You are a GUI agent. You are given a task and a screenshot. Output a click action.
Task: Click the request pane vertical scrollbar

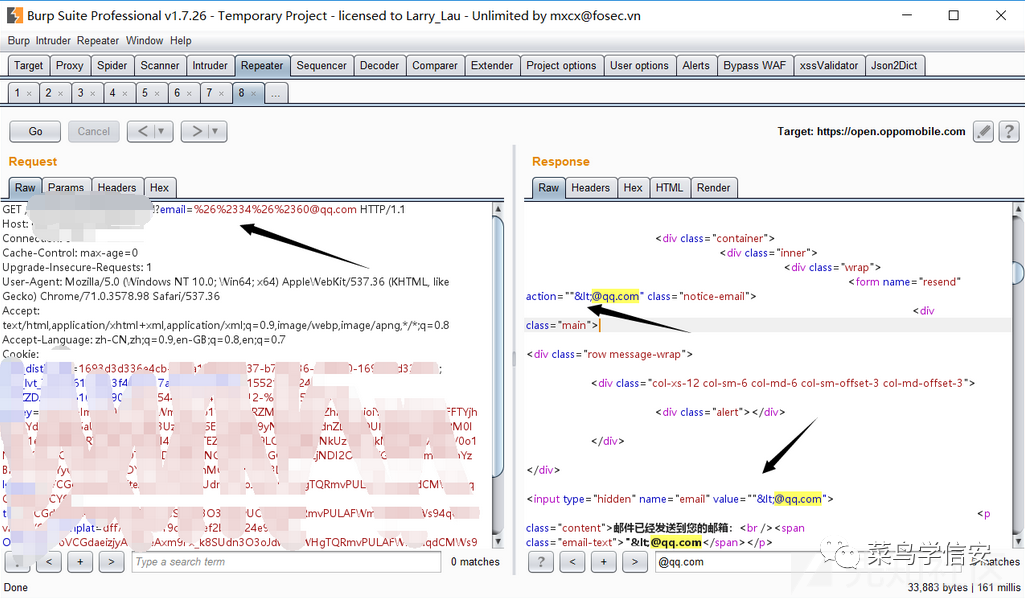pos(498,375)
